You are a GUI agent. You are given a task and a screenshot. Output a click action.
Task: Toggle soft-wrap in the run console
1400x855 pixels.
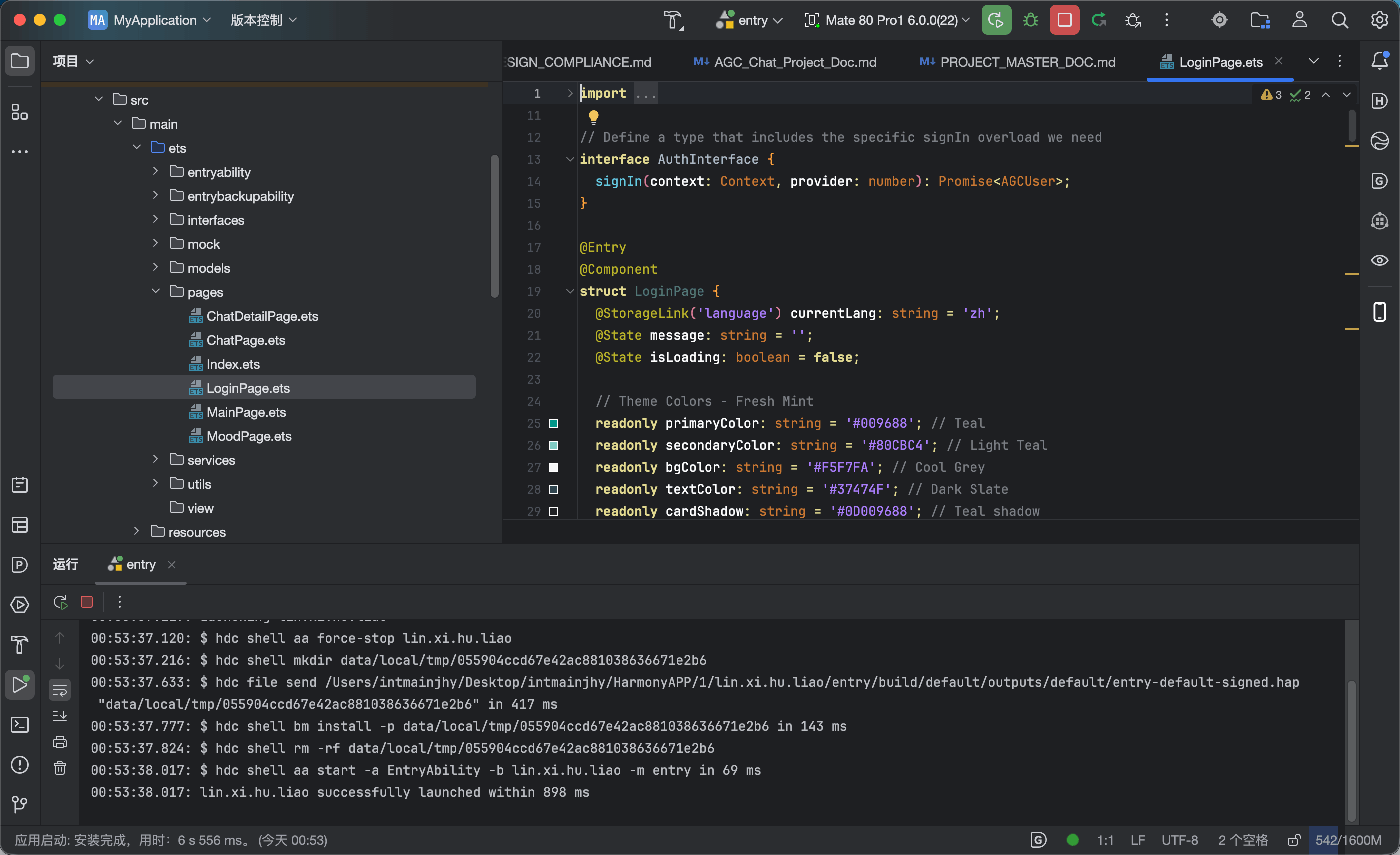point(59,690)
